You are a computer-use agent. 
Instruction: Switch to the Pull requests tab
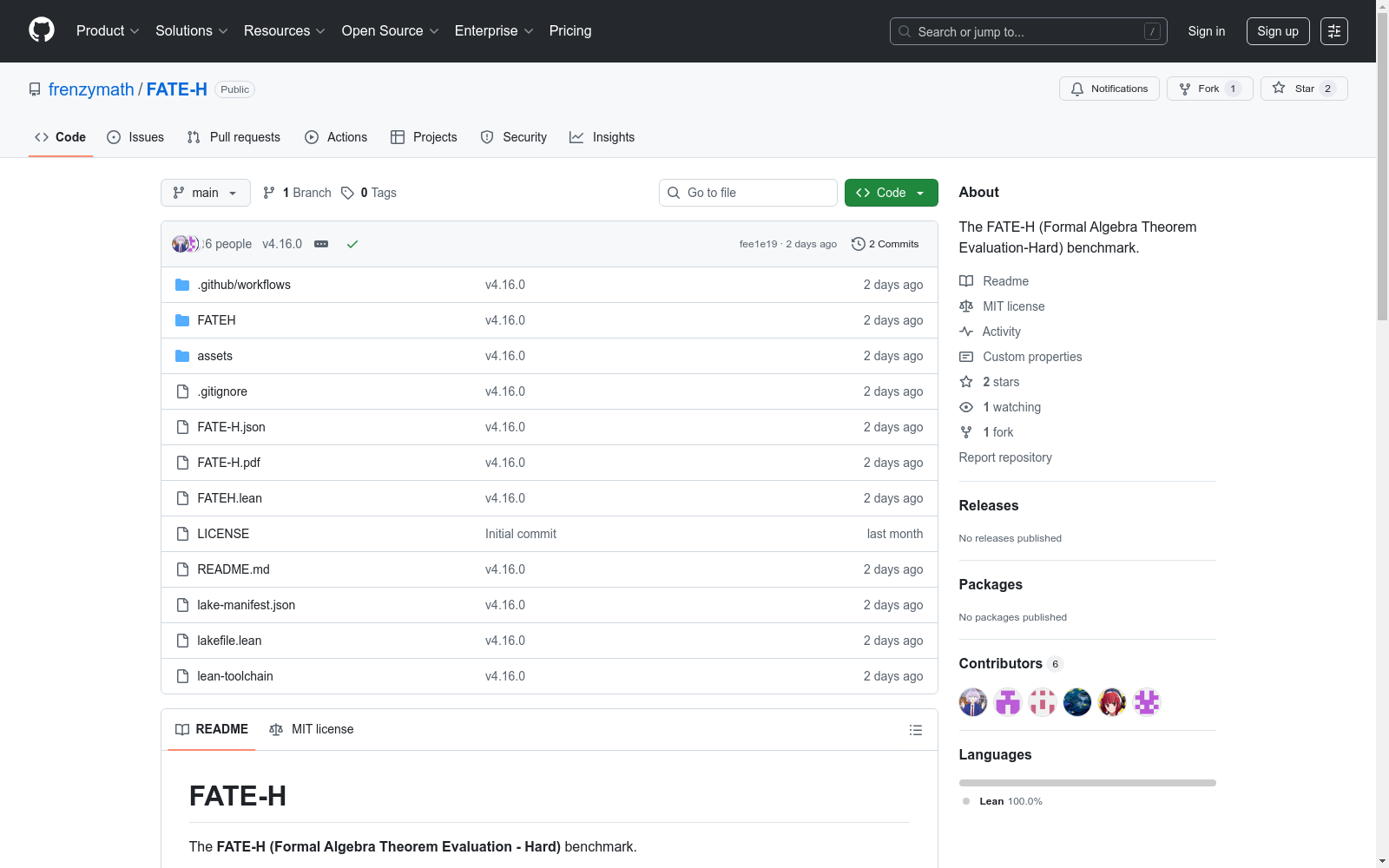click(x=234, y=137)
